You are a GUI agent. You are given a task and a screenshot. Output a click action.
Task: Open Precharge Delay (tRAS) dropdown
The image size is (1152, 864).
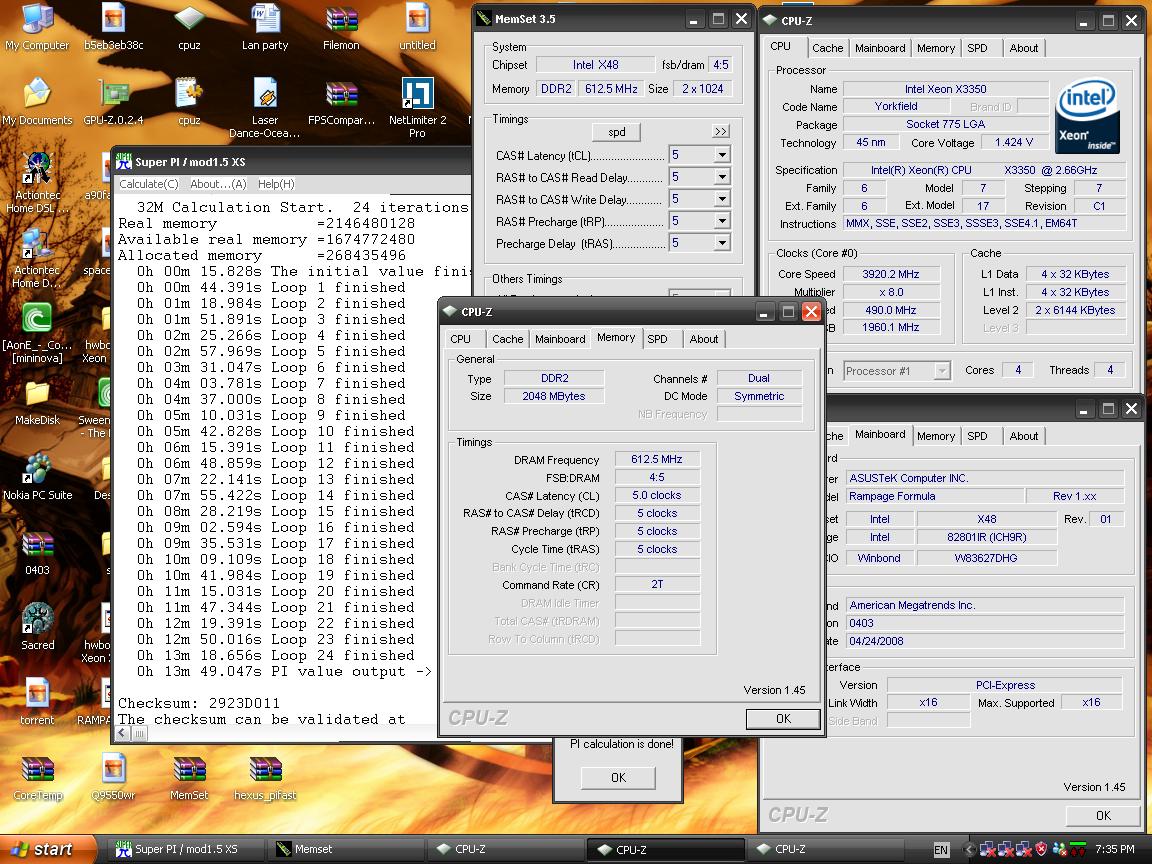click(x=721, y=243)
